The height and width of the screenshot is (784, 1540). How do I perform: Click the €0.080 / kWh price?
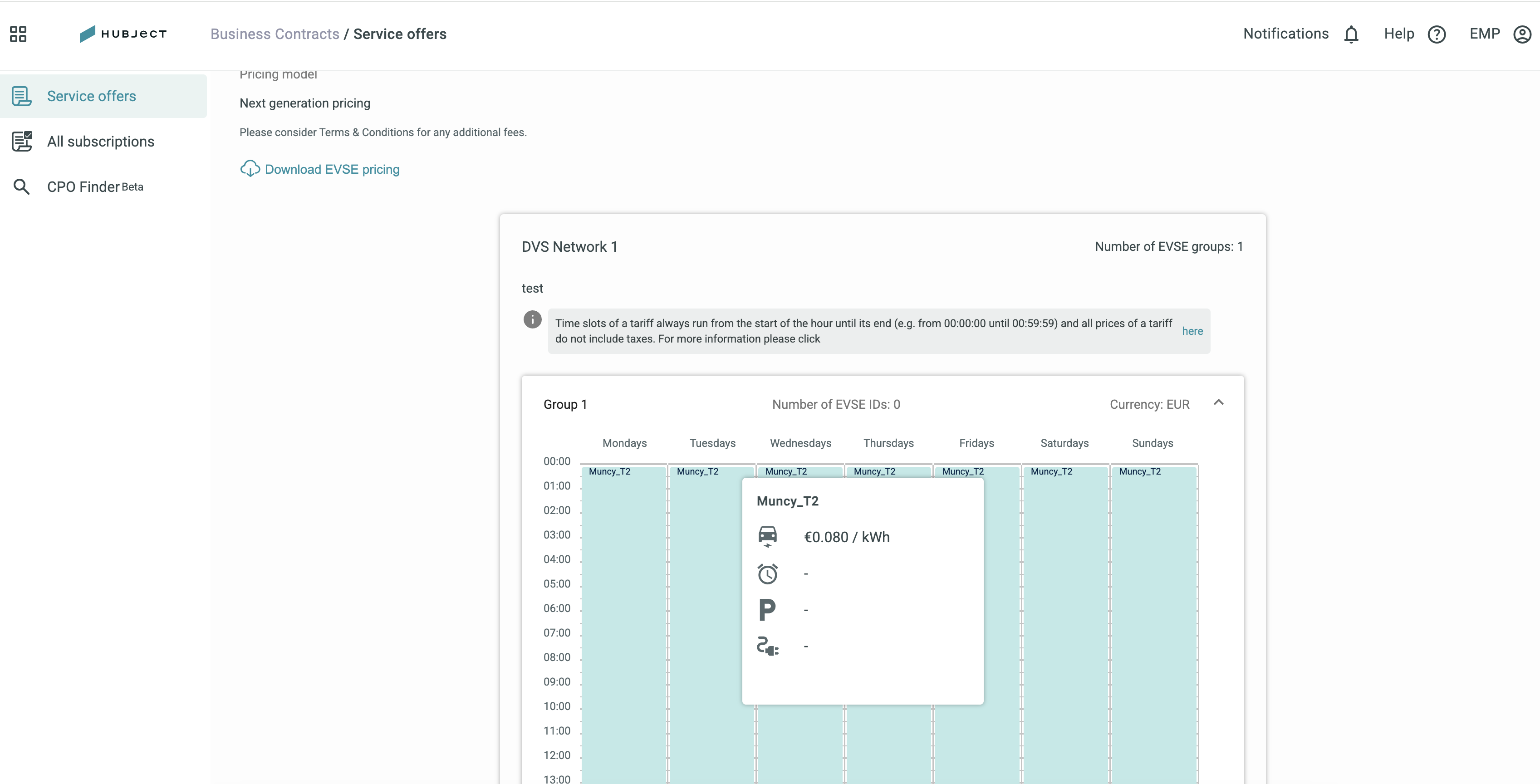(x=847, y=537)
